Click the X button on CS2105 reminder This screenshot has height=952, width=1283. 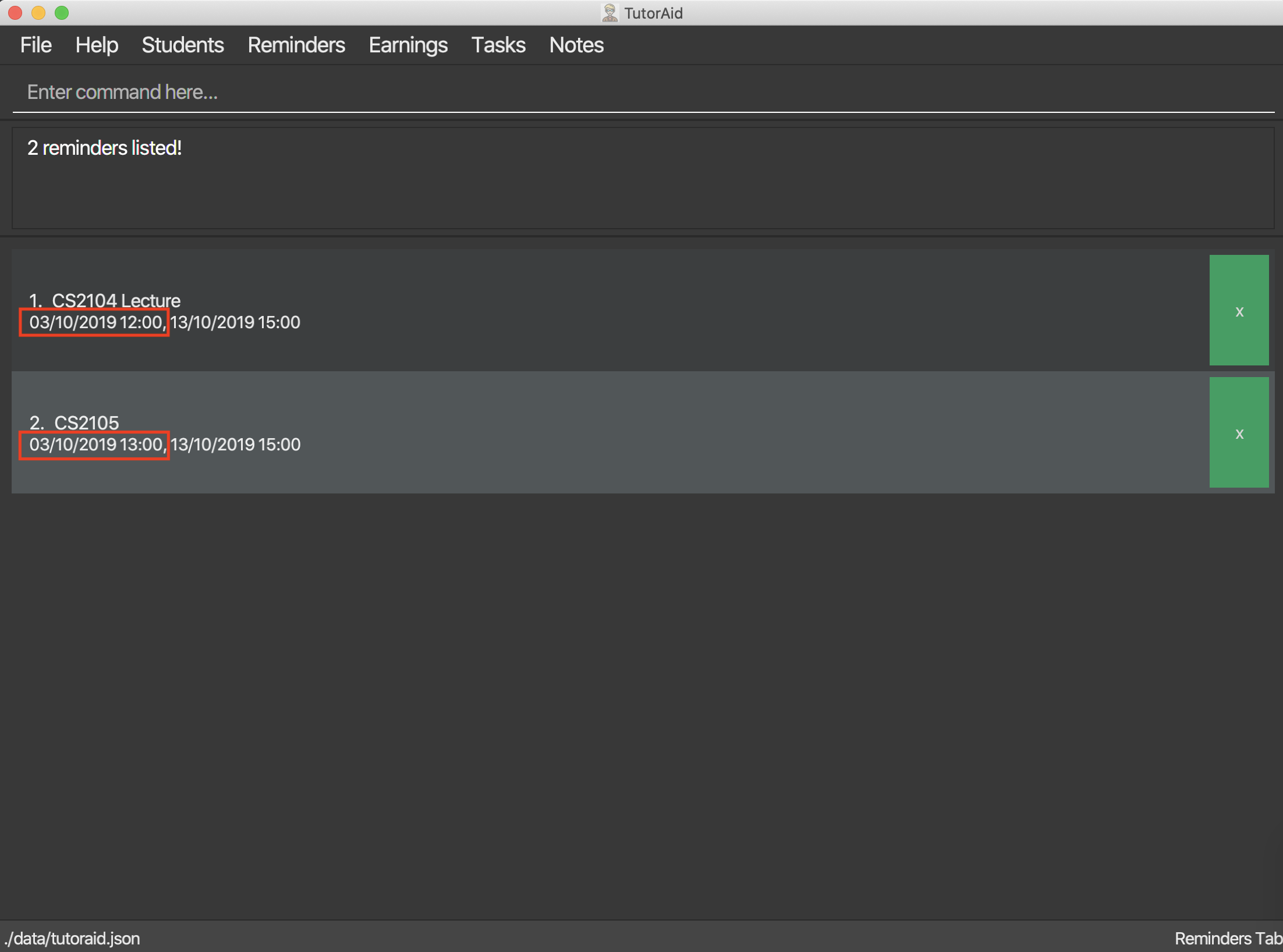[x=1239, y=433]
